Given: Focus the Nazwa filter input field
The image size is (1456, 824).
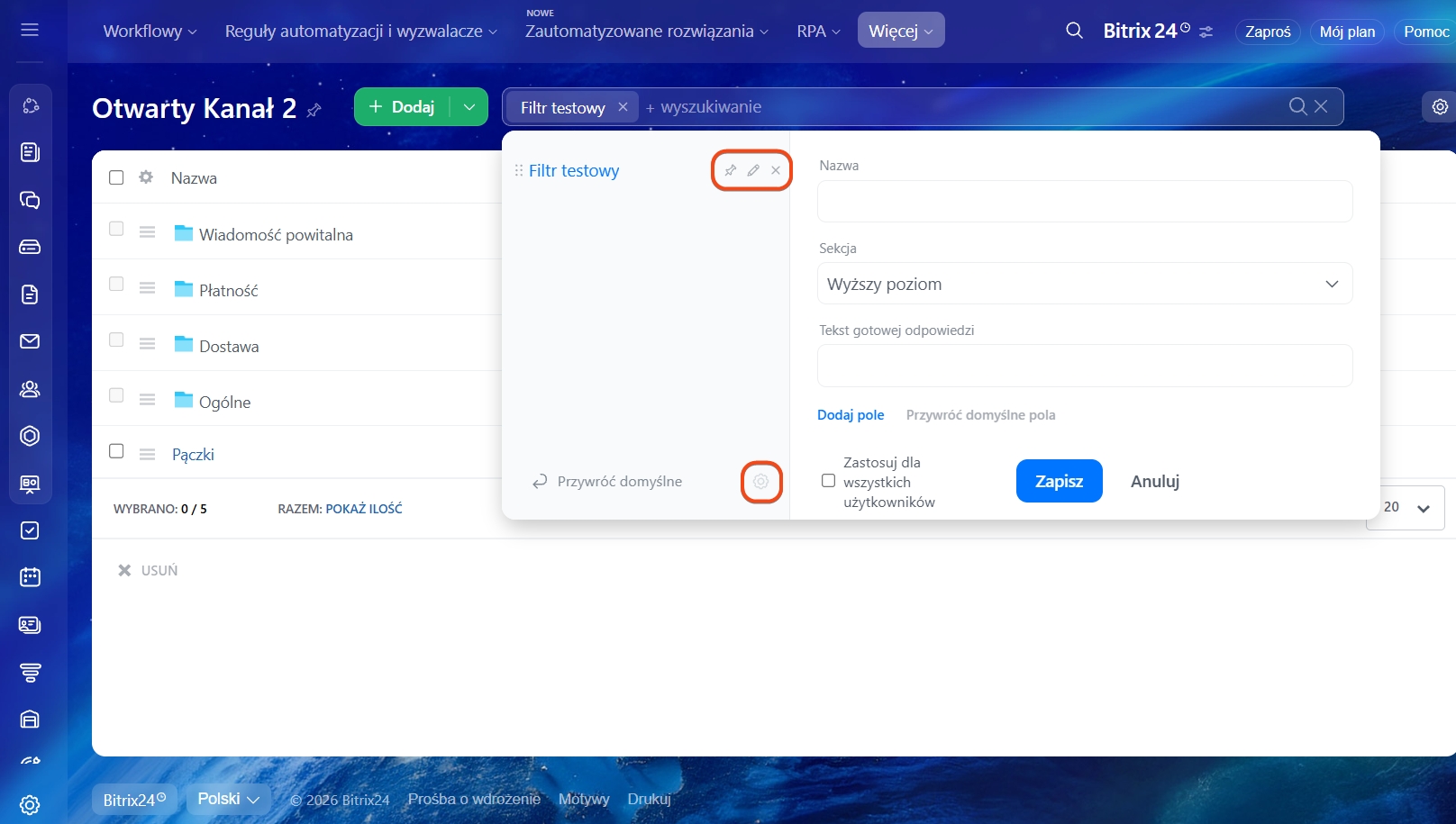Looking at the screenshot, I should click(x=1085, y=201).
